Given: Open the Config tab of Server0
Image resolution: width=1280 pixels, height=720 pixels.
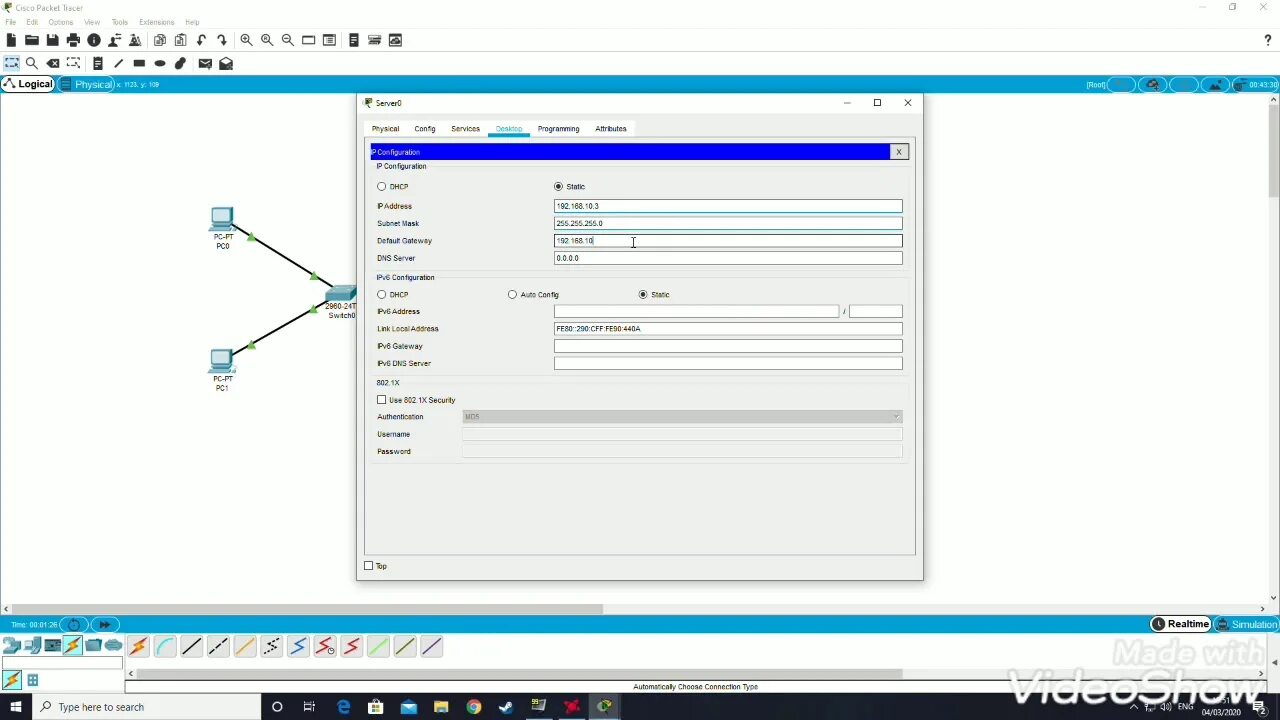Looking at the screenshot, I should point(425,129).
